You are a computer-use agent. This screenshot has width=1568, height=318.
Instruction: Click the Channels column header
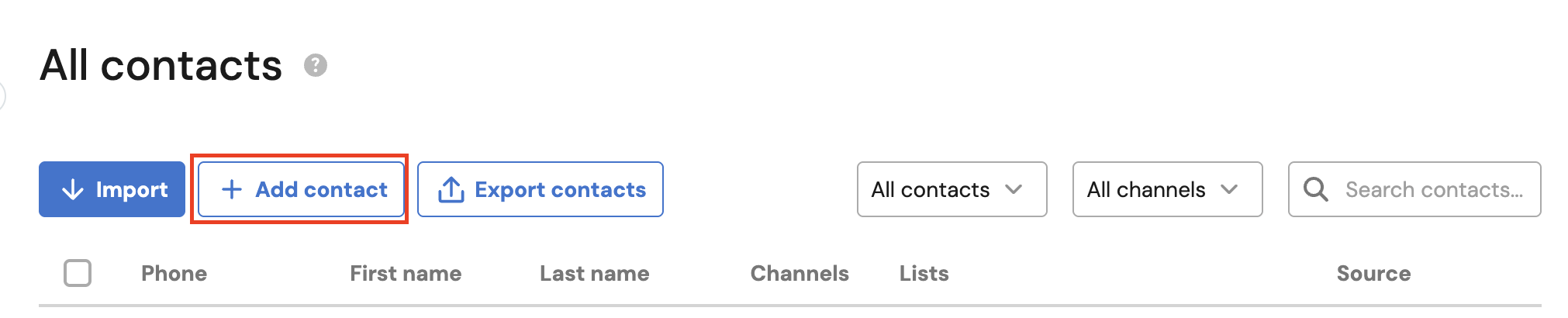click(x=800, y=273)
